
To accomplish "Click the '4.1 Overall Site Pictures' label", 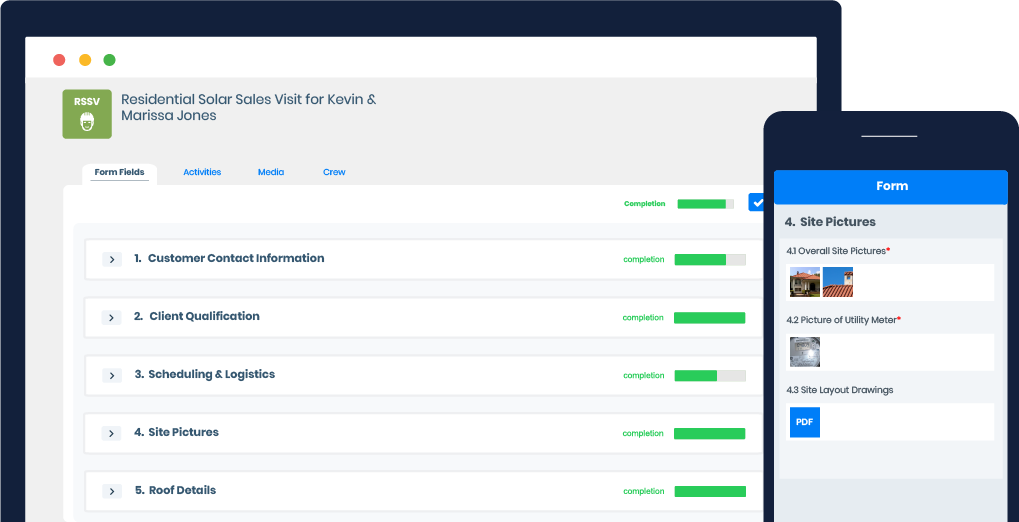I will (836, 250).
